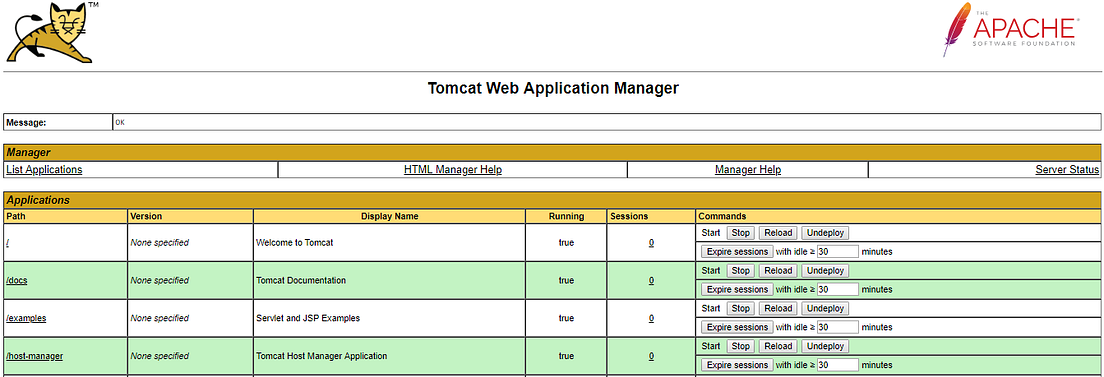This screenshot has height=377, width=1104.
Task: Reload the Tomcat Documentation application
Action: tap(778, 271)
